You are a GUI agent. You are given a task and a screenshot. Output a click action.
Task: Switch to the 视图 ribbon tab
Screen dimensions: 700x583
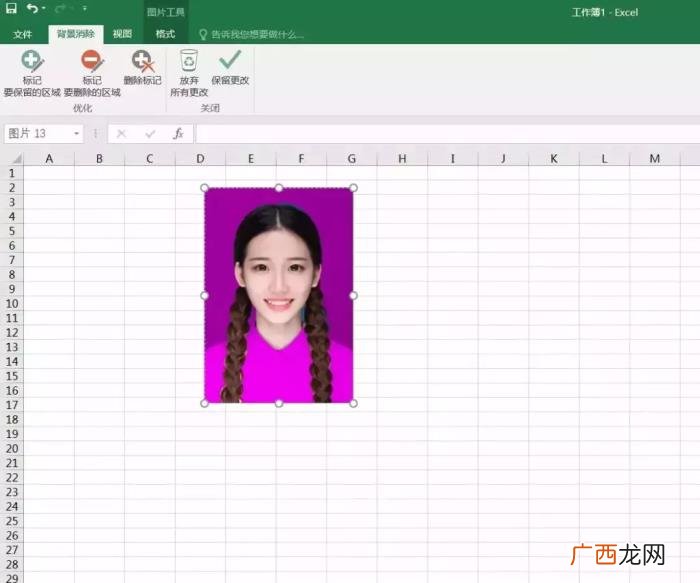[122, 34]
